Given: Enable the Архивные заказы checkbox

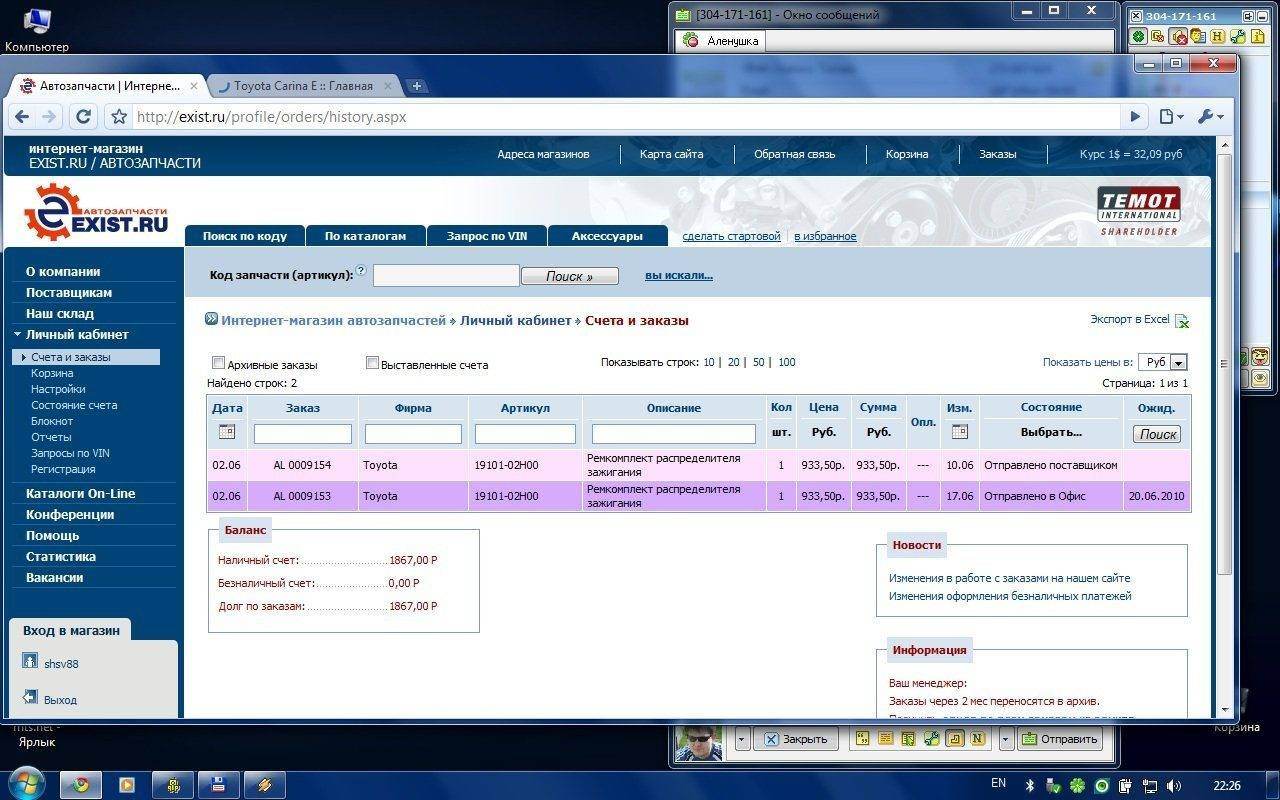Looking at the screenshot, I should tap(219, 363).
